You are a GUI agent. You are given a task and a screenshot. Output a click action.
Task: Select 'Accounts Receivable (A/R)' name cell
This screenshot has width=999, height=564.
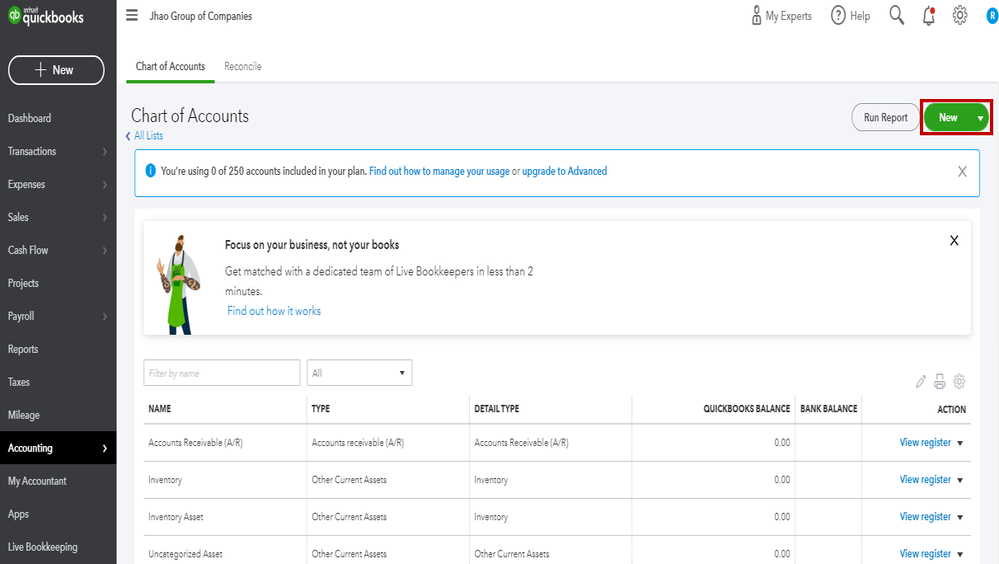196,443
